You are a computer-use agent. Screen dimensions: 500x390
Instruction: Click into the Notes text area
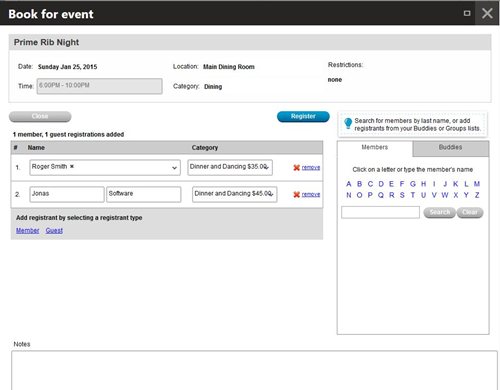point(254,370)
